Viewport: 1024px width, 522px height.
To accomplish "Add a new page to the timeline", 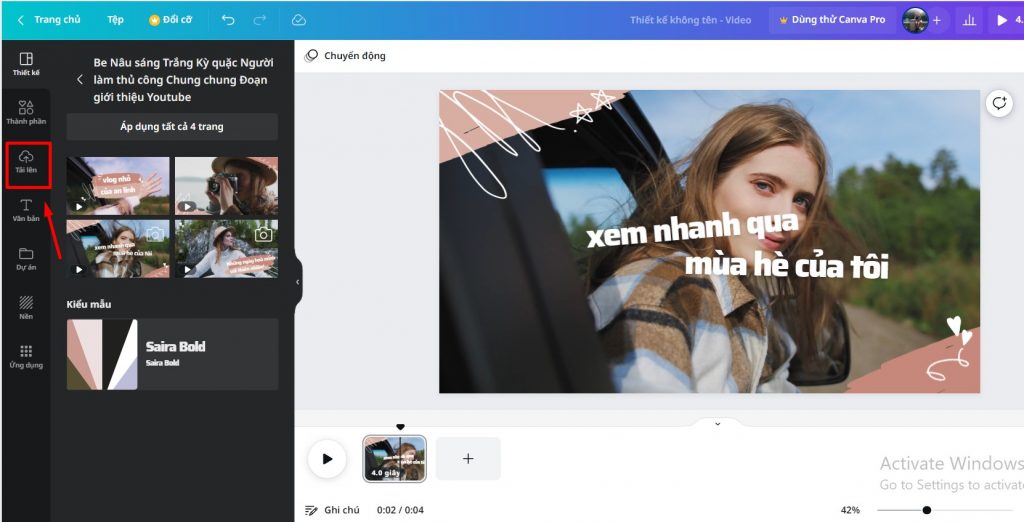I will 468,459.
